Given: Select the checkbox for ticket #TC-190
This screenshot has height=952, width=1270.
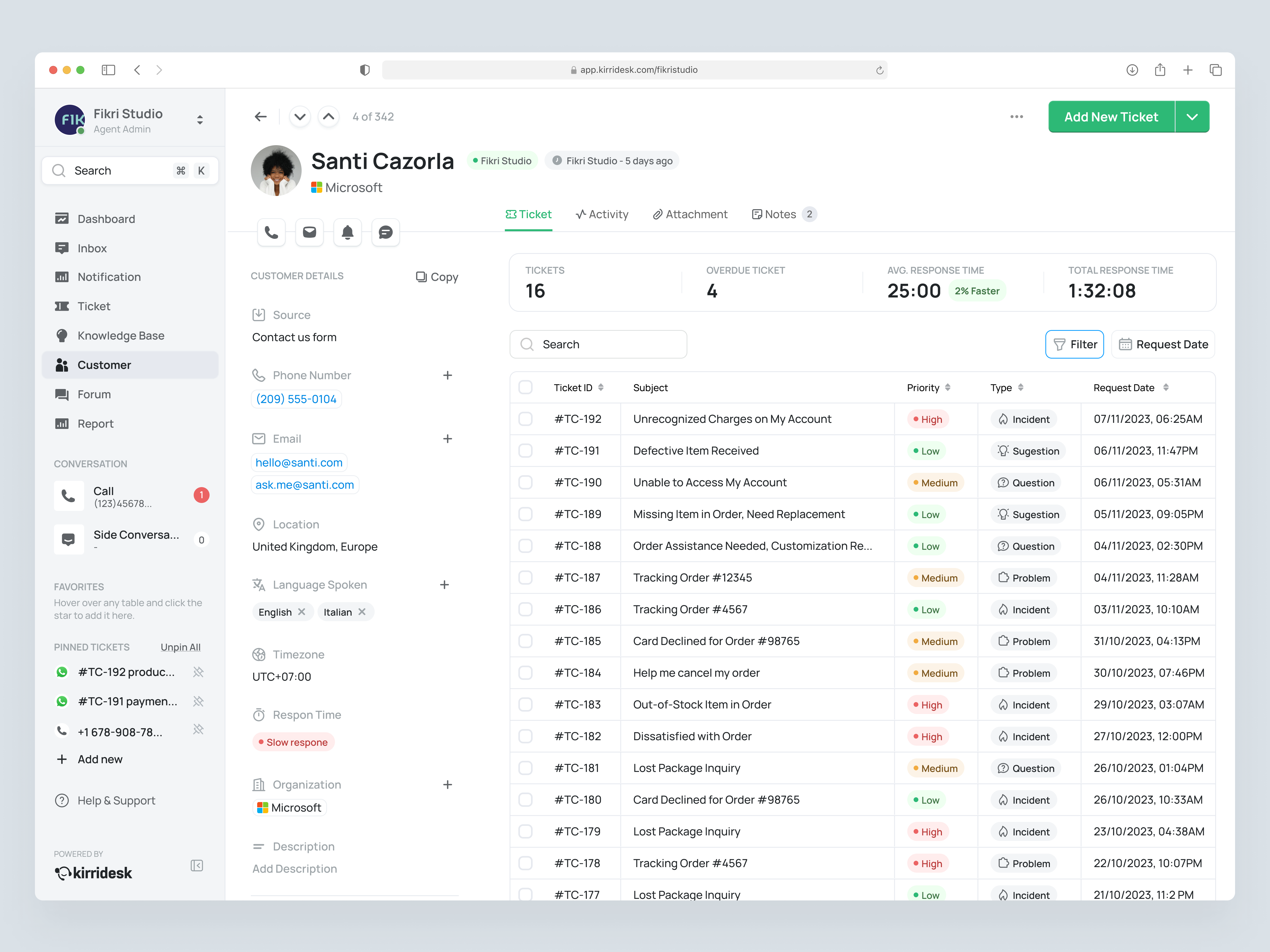Looking at the screenshot, I should click(525, 482).
